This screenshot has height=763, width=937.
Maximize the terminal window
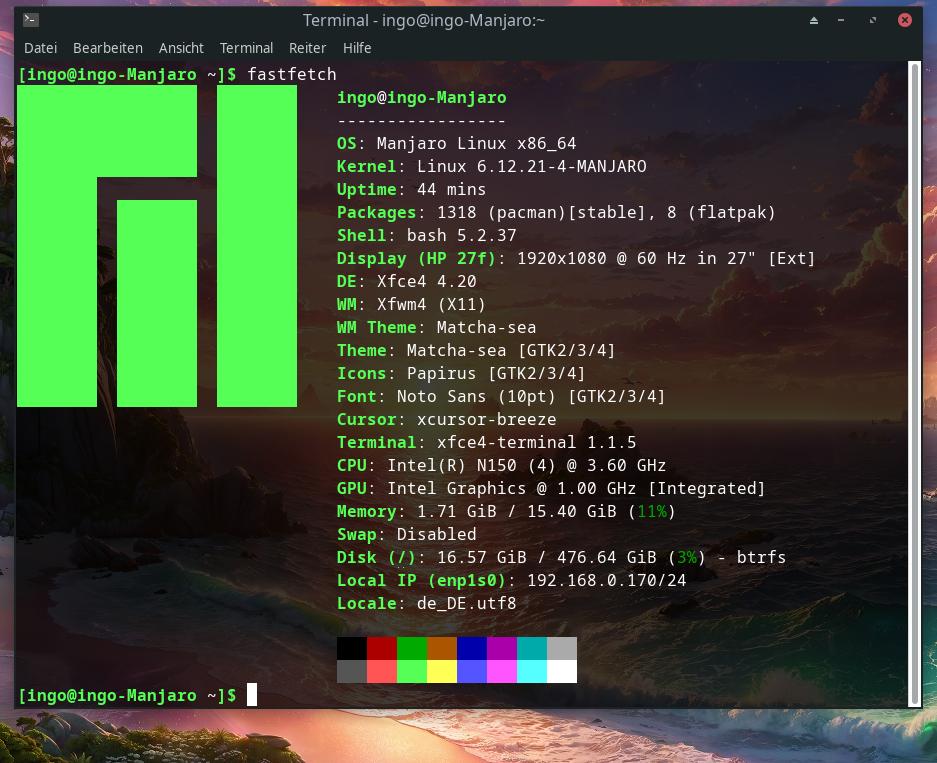(874, 20)
